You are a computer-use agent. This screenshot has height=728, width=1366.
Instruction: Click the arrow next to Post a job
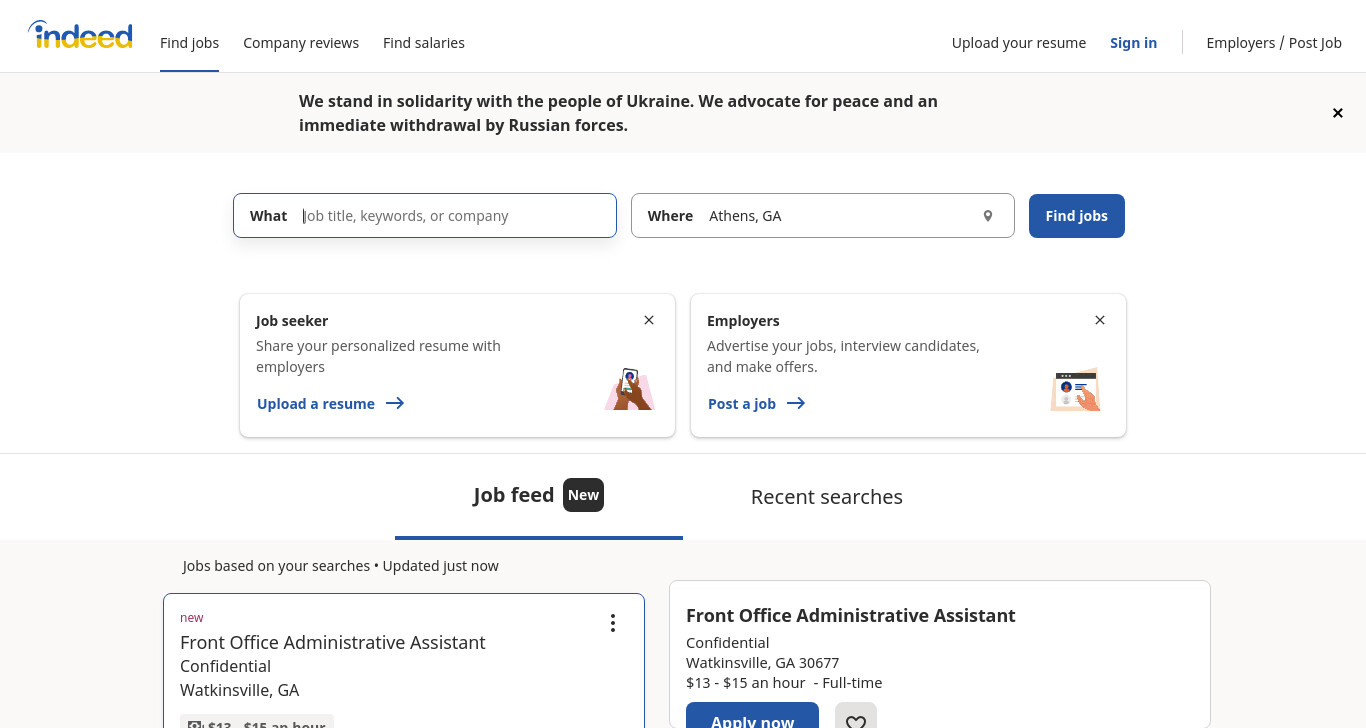[x=796, y=404]
